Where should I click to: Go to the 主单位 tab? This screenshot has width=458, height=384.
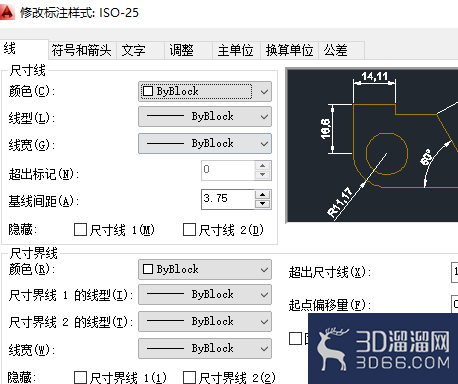[x=236, y=50]
